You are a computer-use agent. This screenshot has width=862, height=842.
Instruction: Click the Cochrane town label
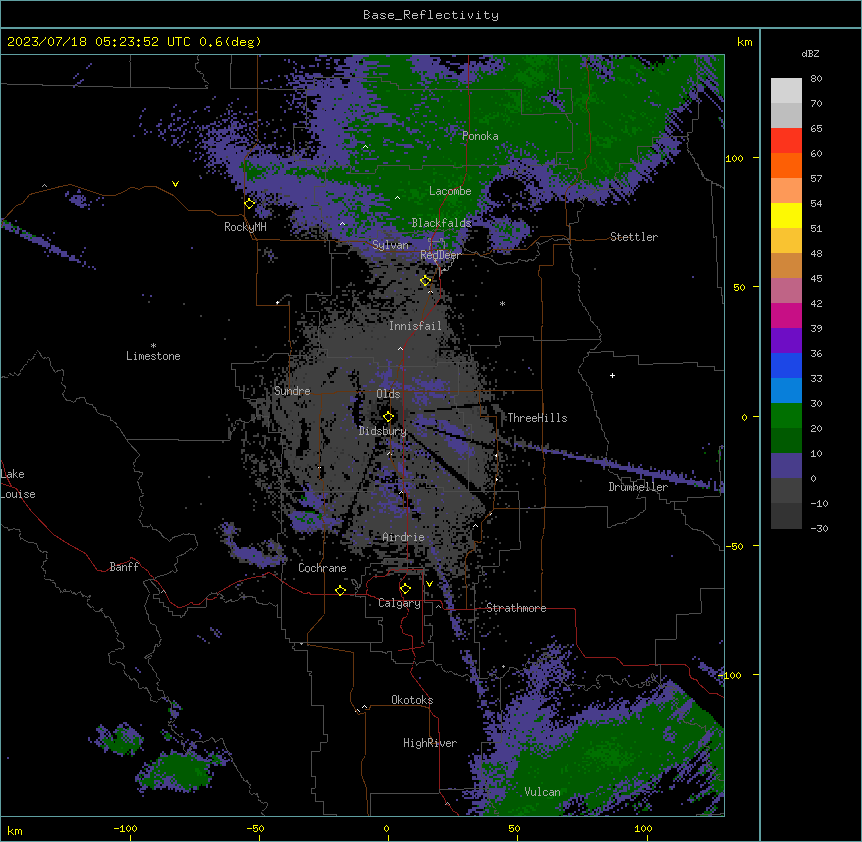[322, 568]
